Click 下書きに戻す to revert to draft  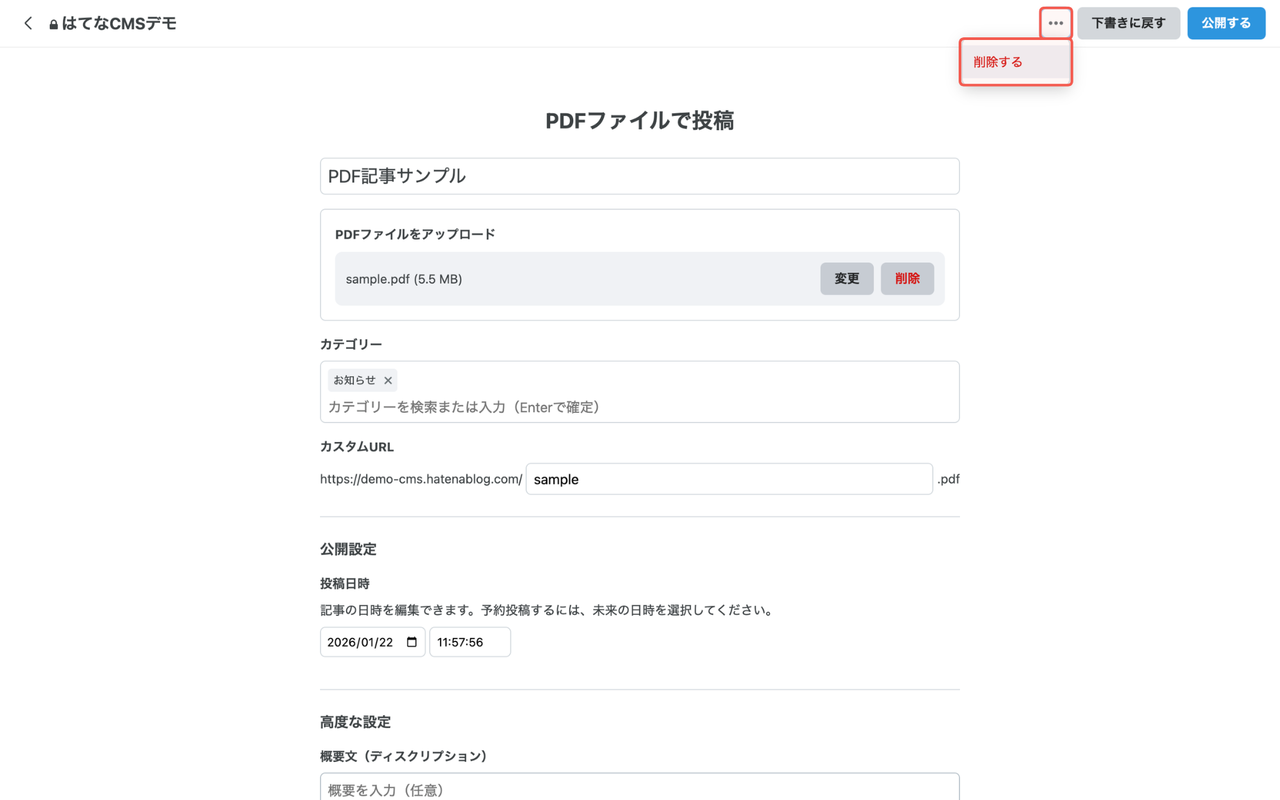point(1128,22)
